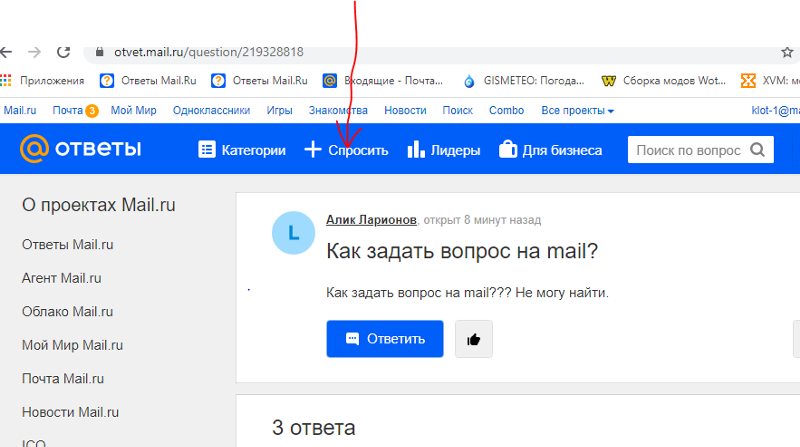The width and height of the screenshot is (800, 447).
Task: Click question title Как задать вопрос на mail?
Action: coord(462,251)
